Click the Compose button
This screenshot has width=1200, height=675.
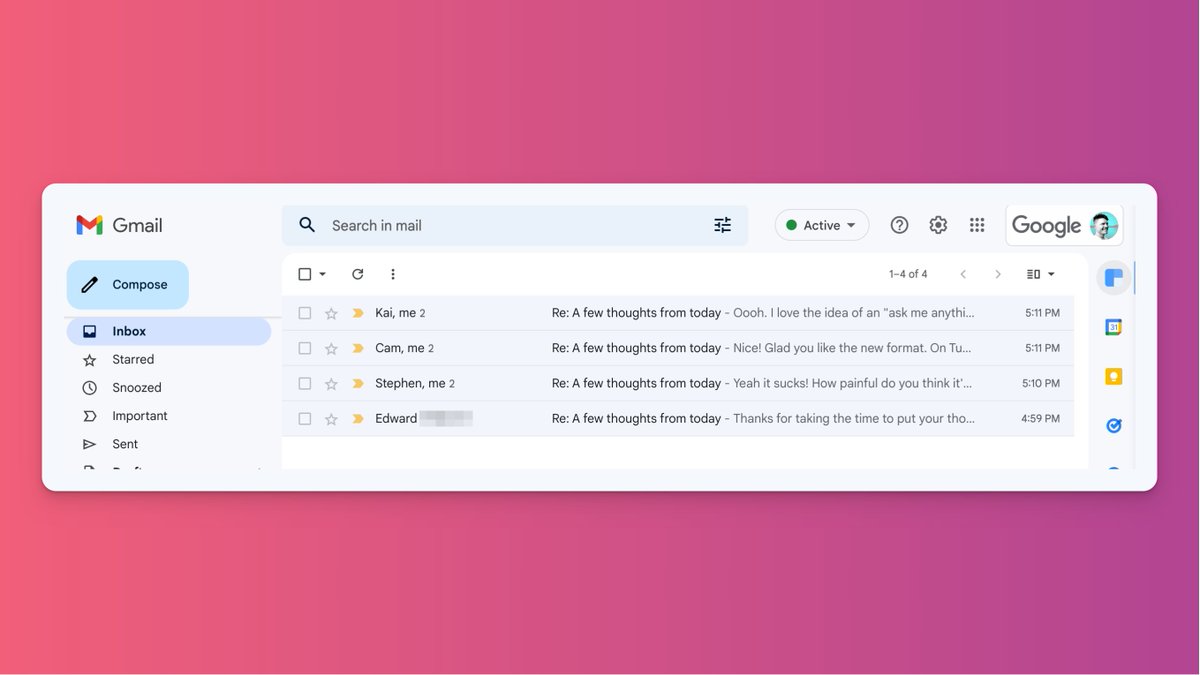(128, 285)
